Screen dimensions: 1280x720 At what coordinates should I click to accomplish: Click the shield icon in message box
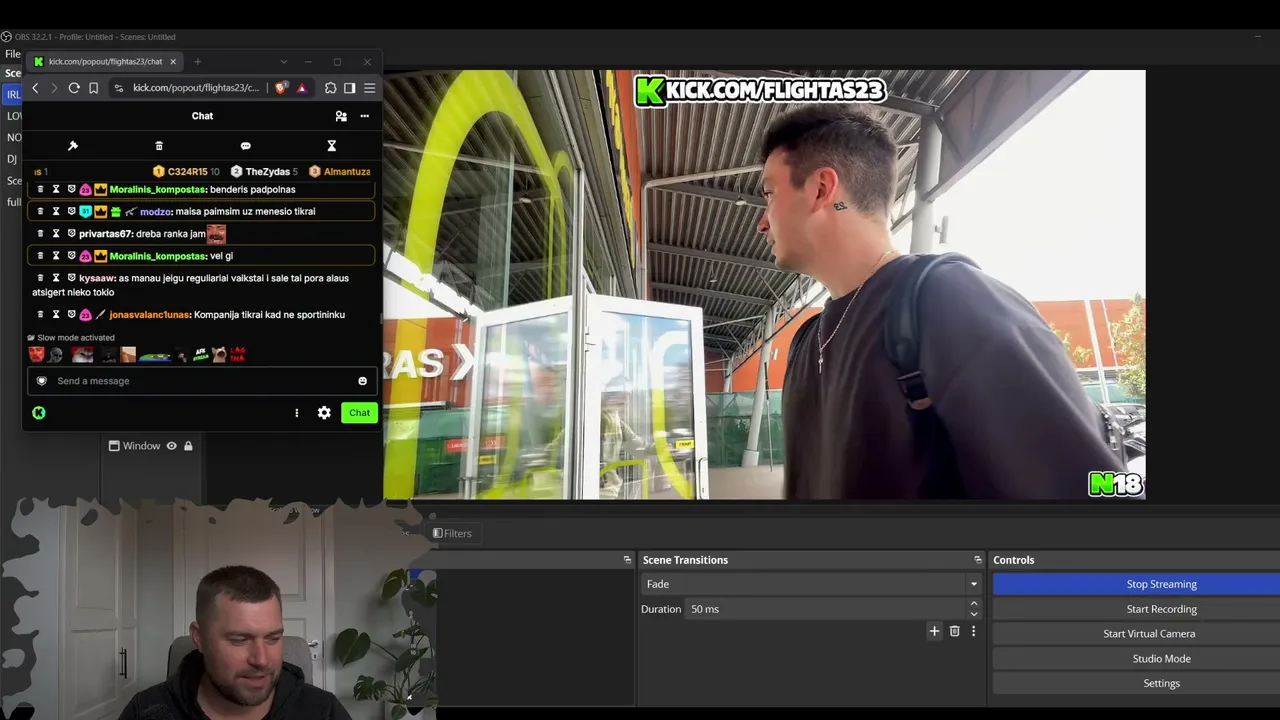41,381
